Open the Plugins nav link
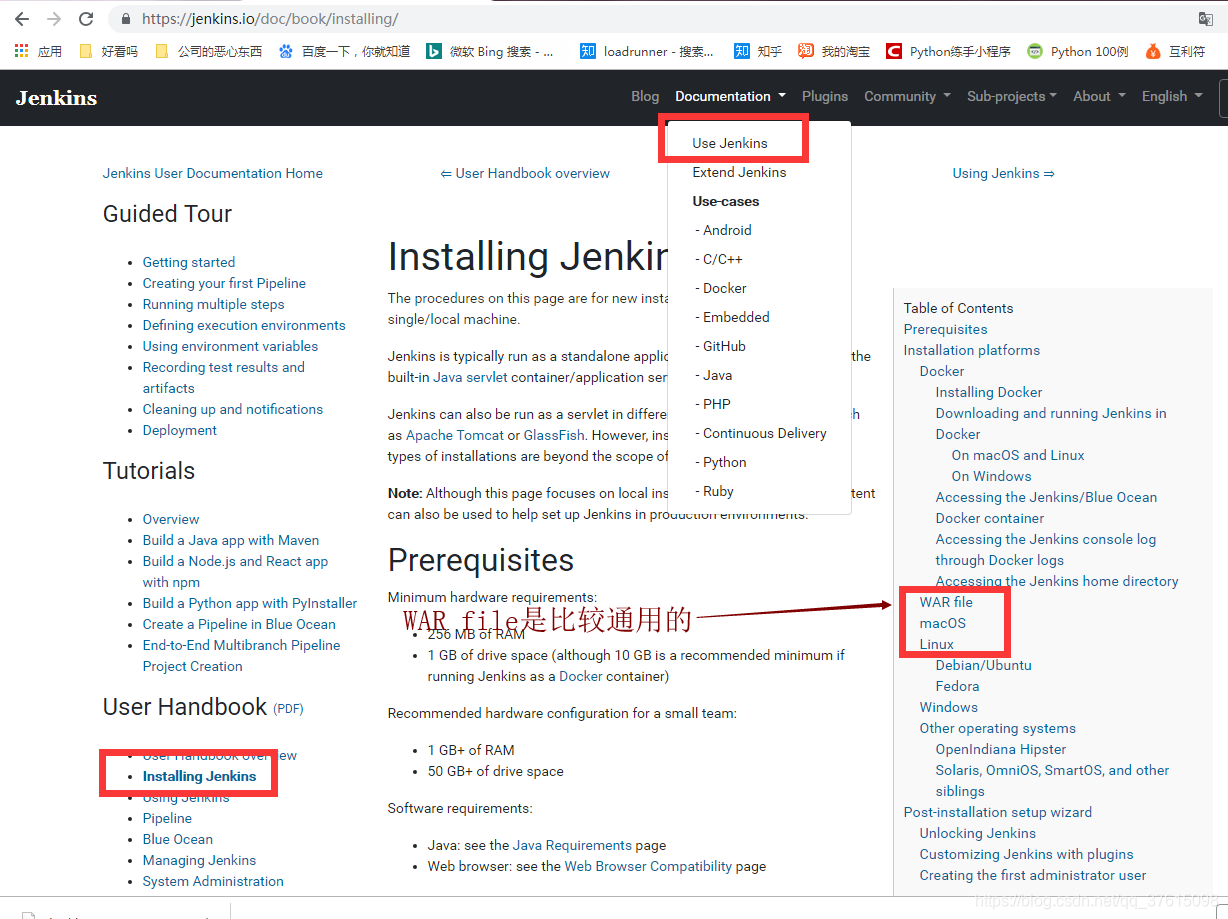The width and height of the screenshot is (1228, 919). coord(825,96)
